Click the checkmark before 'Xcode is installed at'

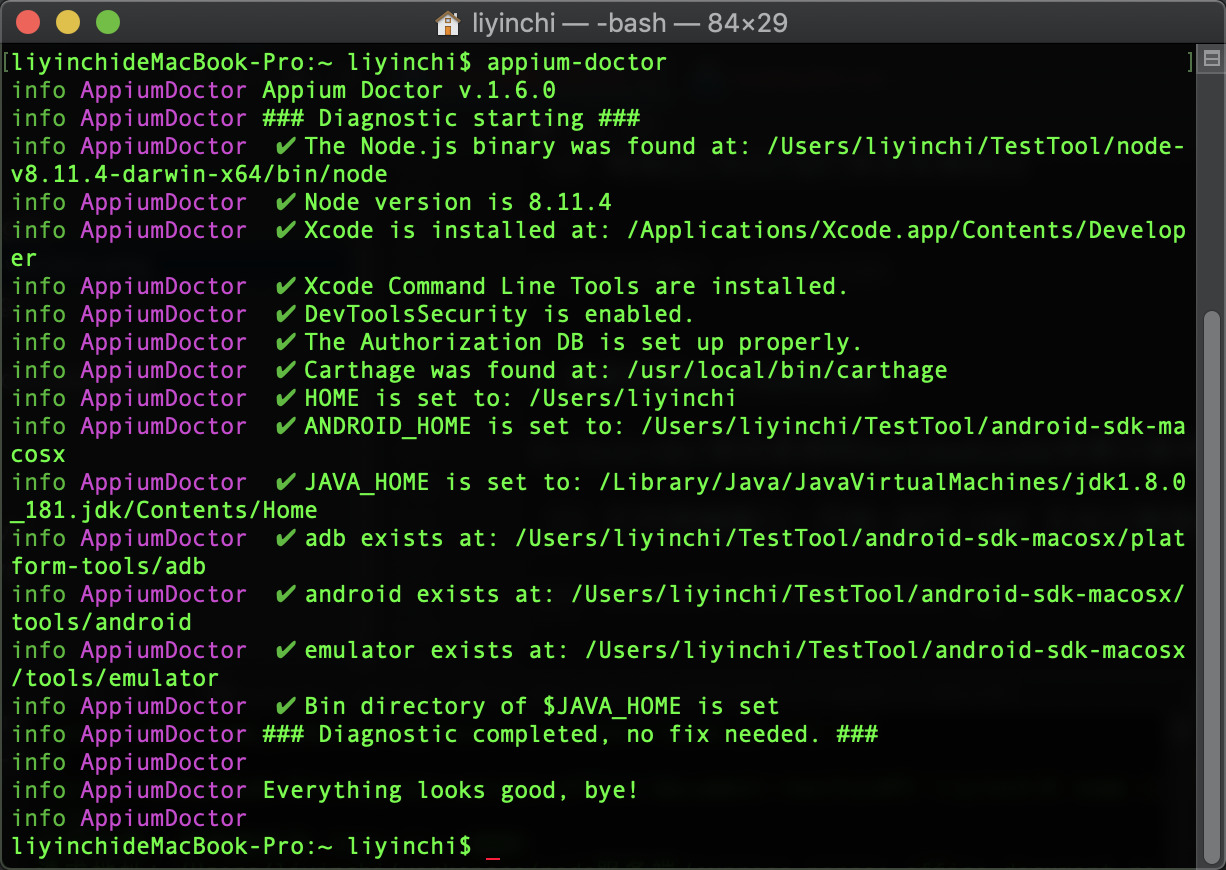(x=286, y=230)
